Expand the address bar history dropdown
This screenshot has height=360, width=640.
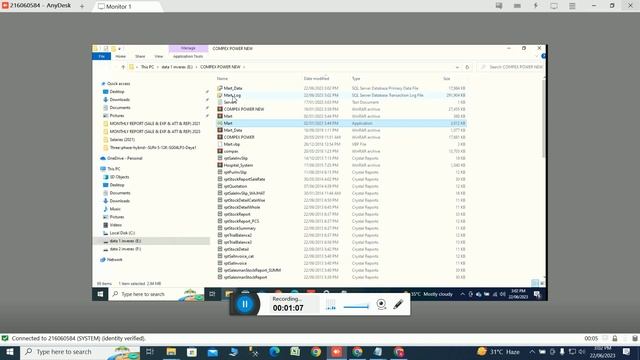click(457, 67)
